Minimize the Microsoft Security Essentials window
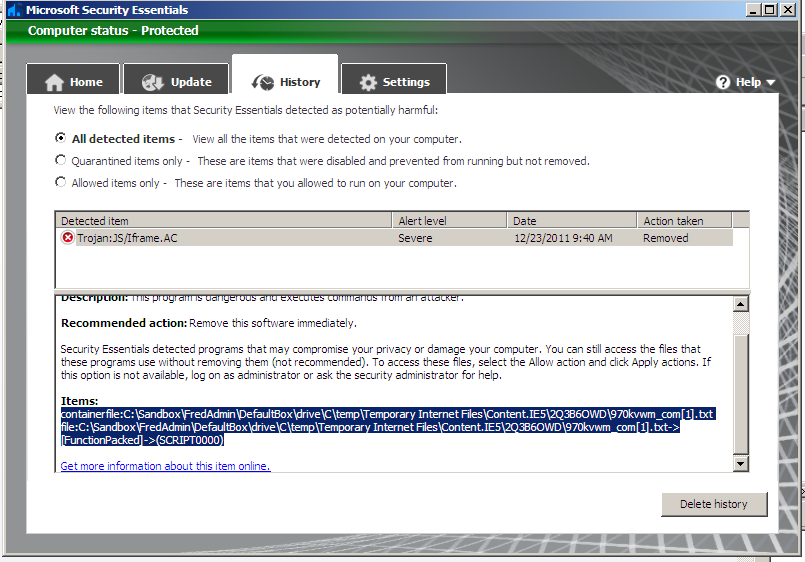805x562 pixels. click(753, 10)
